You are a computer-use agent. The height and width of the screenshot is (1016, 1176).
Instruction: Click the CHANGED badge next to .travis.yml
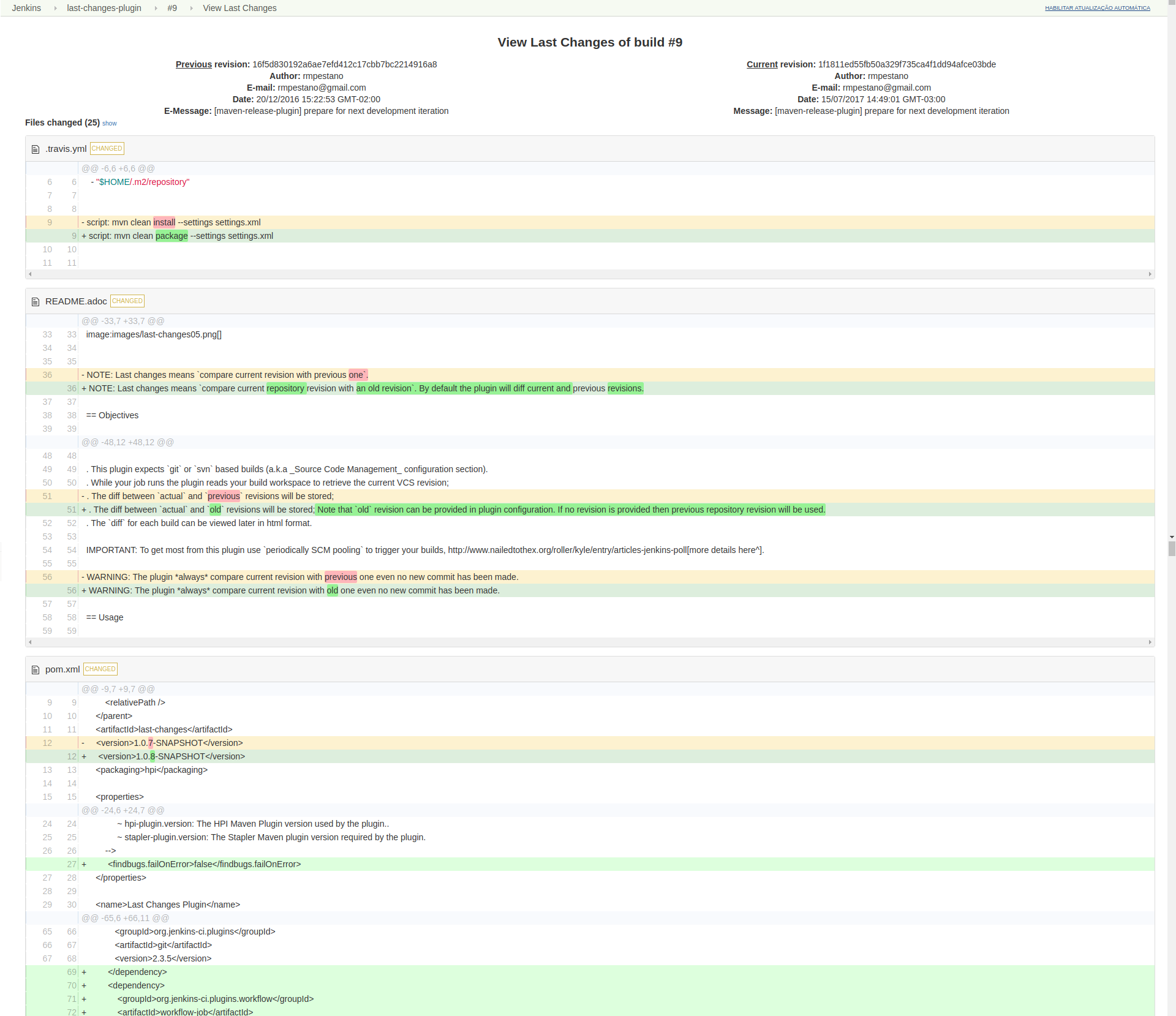(107, 149)
